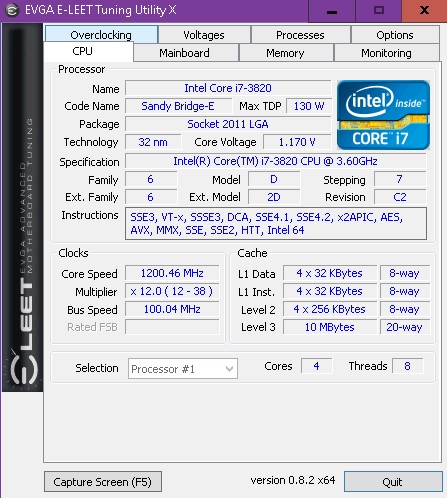Select the CPU sub-tab
The image size is (447, 498).
pos(88,52)
